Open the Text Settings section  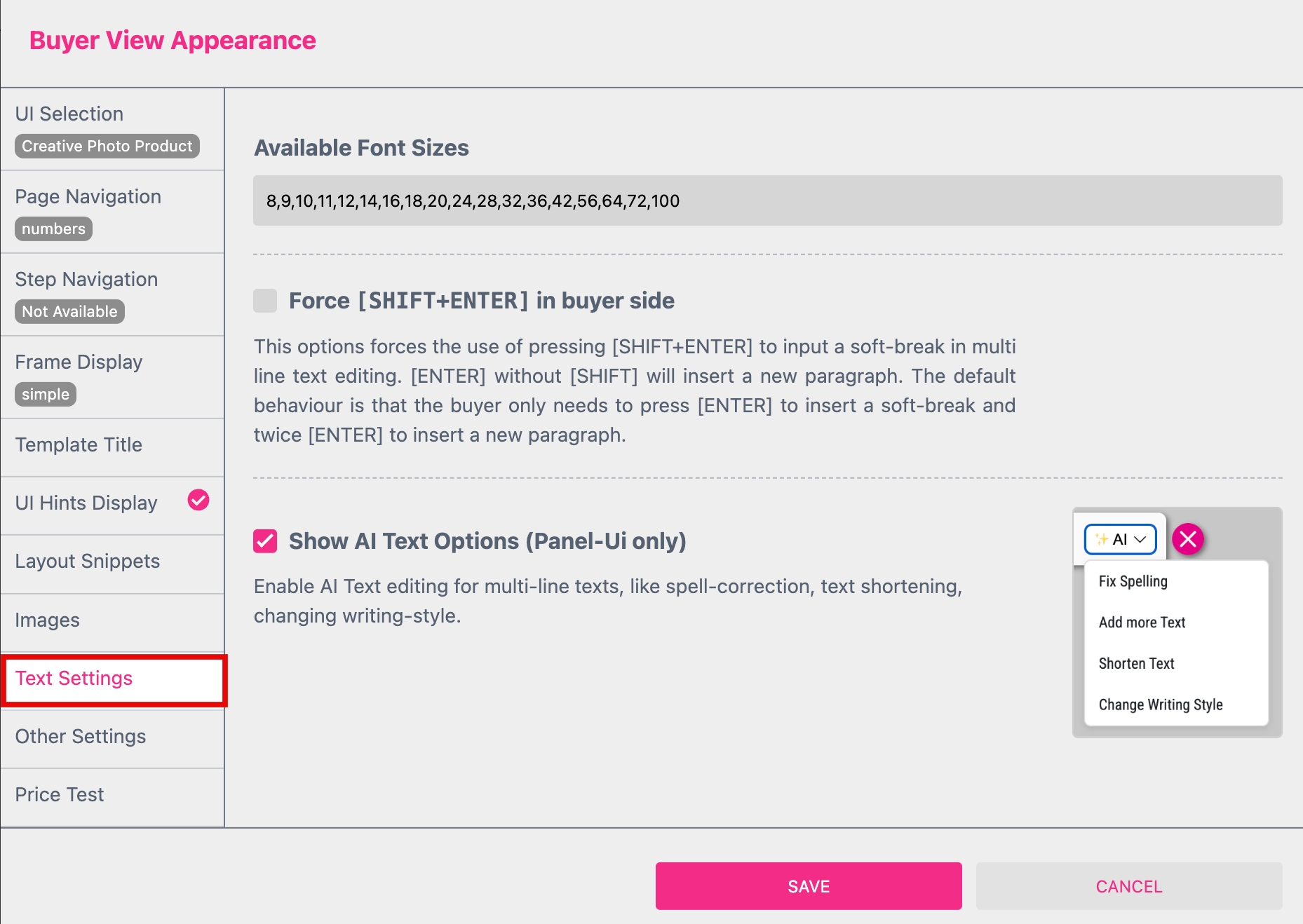pyautogui.click(x=74, y=678)
